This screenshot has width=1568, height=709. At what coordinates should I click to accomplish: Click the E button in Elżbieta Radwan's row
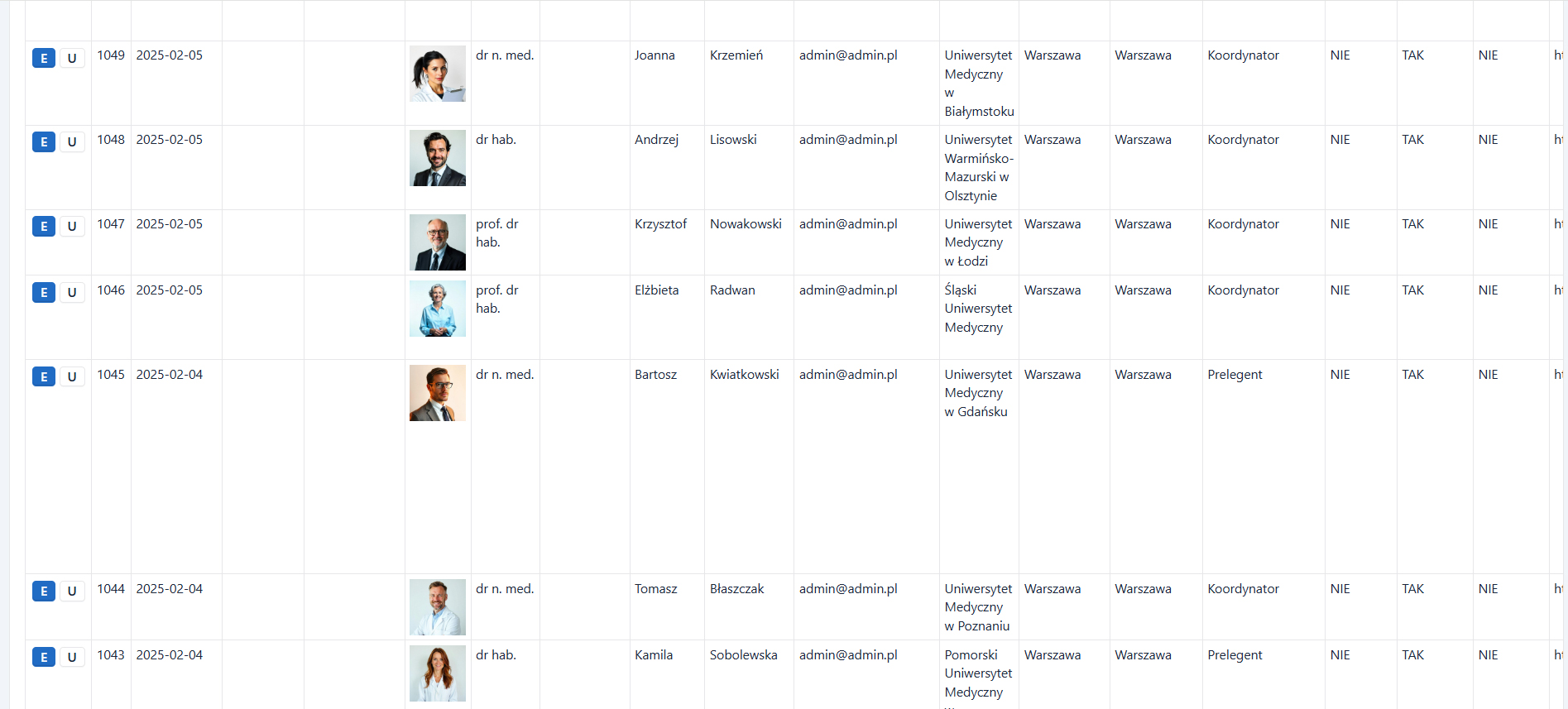pos(44,293)
